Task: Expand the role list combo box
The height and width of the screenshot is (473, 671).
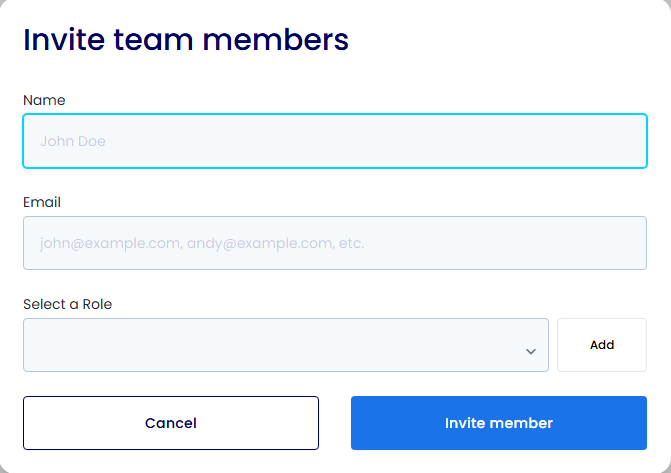Action: (x=285, y=345)
